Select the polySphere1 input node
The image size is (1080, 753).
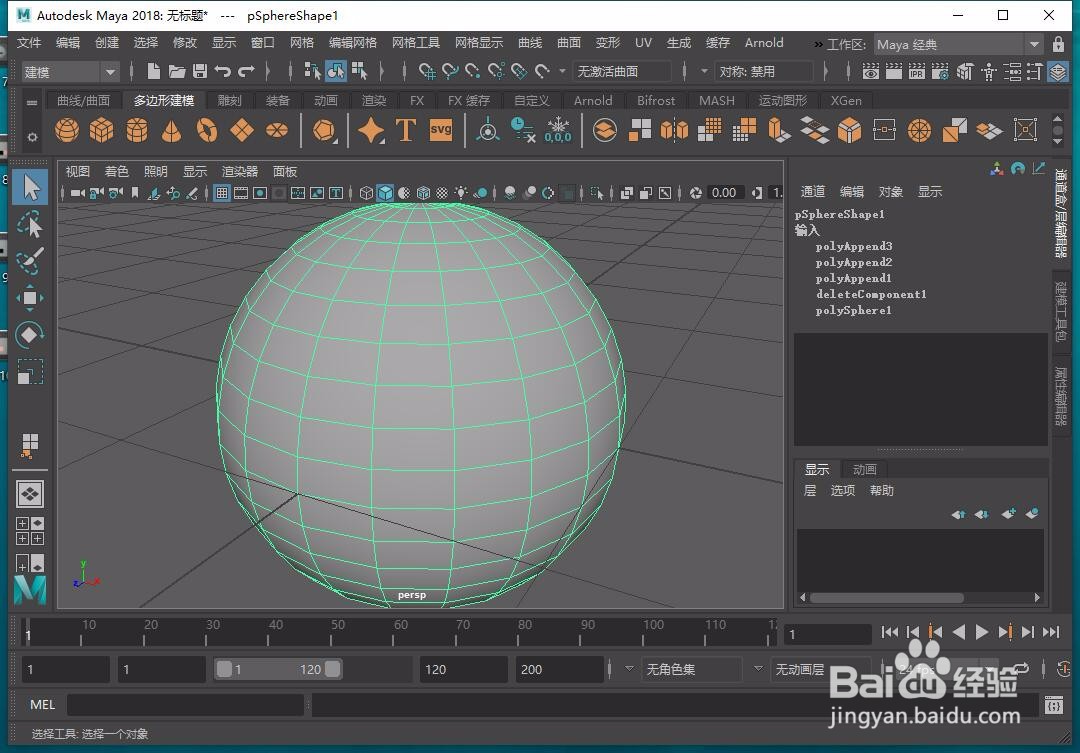[853, 311]
